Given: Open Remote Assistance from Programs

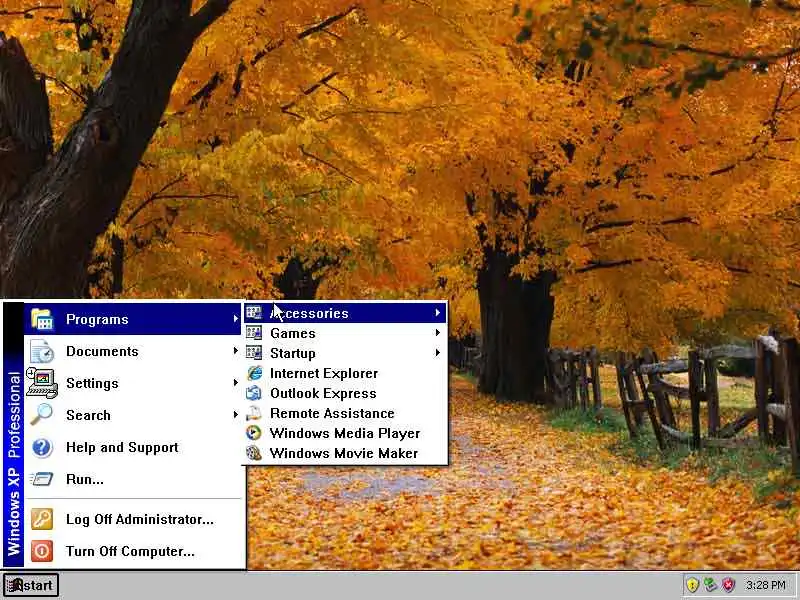Looking at the screenshot, I should click(x=345, y=413).
